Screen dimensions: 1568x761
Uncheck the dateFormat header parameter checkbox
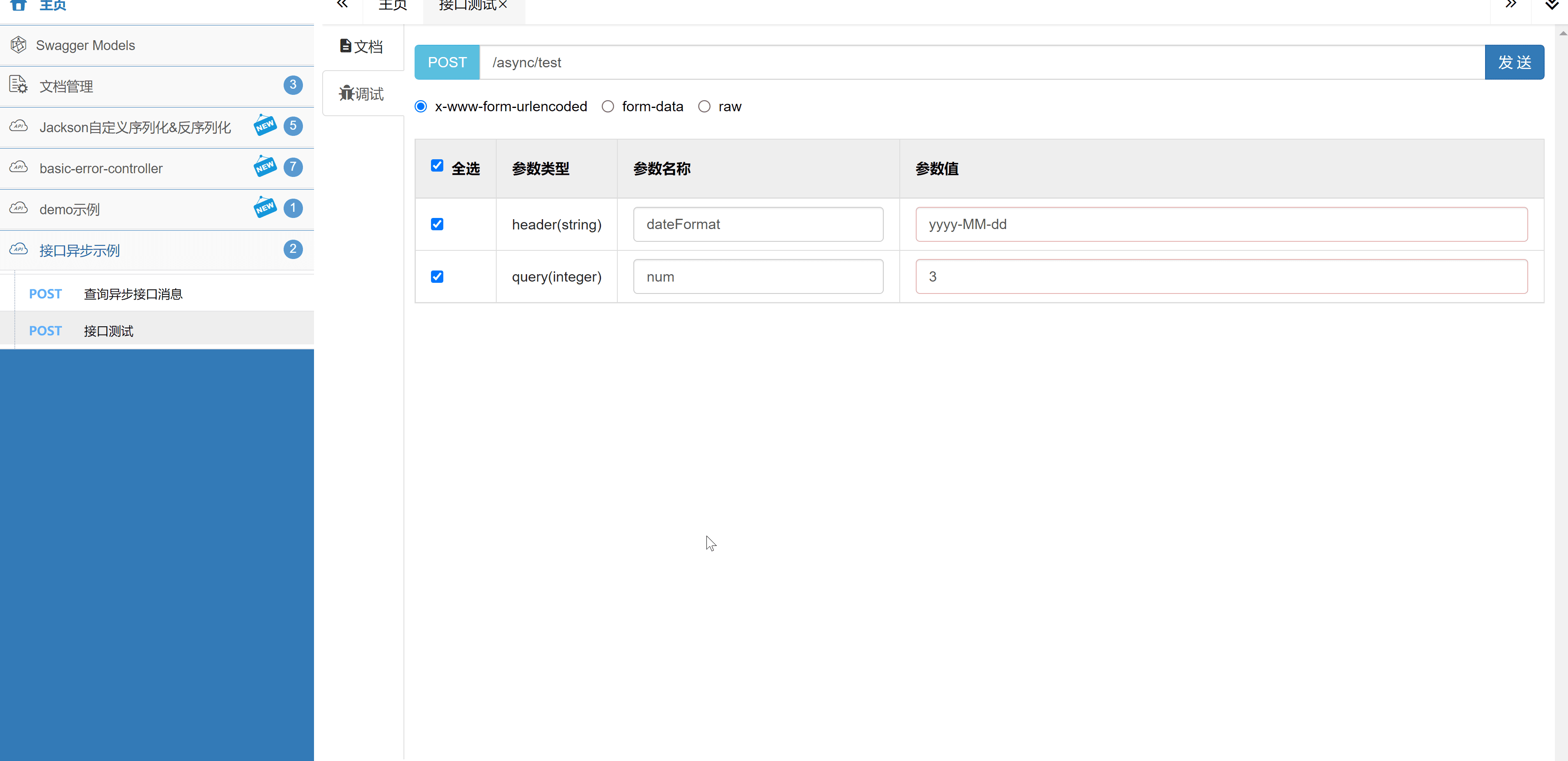click(437, 224)
